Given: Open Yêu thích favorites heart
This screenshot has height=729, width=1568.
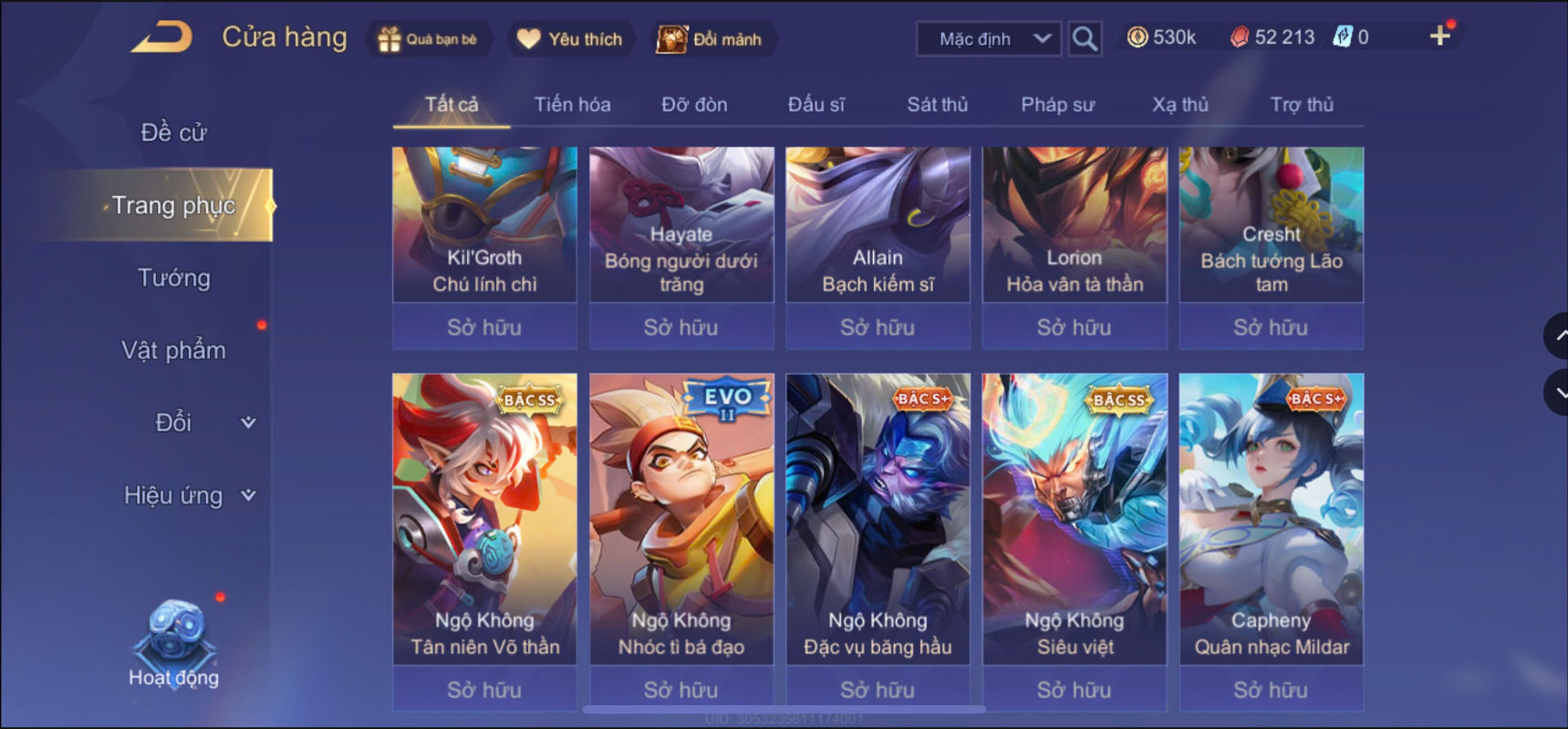Looking at the screenshot, I should 529,39.
